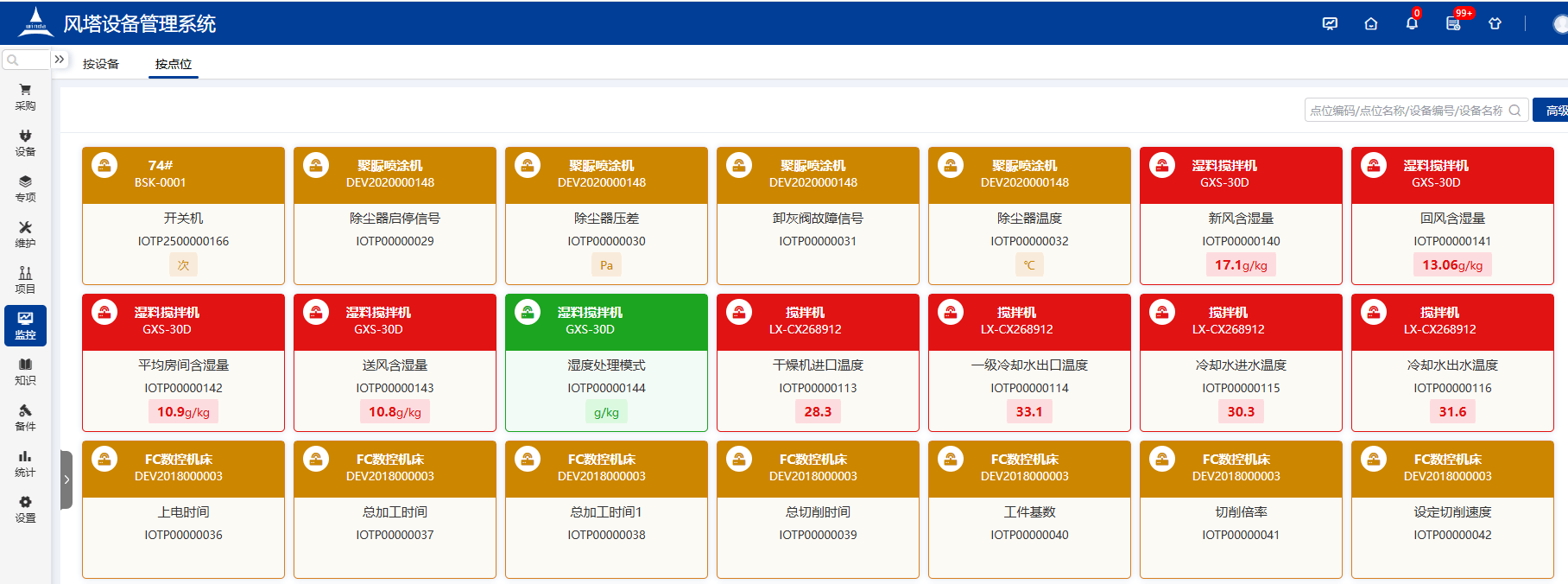Open the 采购 purchasing module in sidebar

(x=25, y=97)
